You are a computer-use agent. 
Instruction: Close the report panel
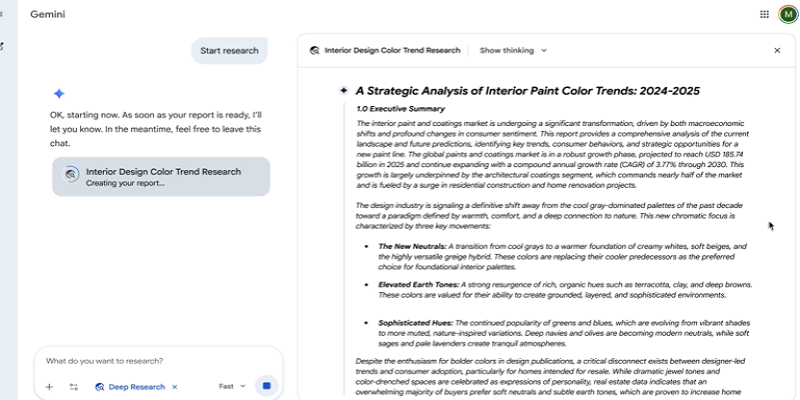(x=777, y=51)
